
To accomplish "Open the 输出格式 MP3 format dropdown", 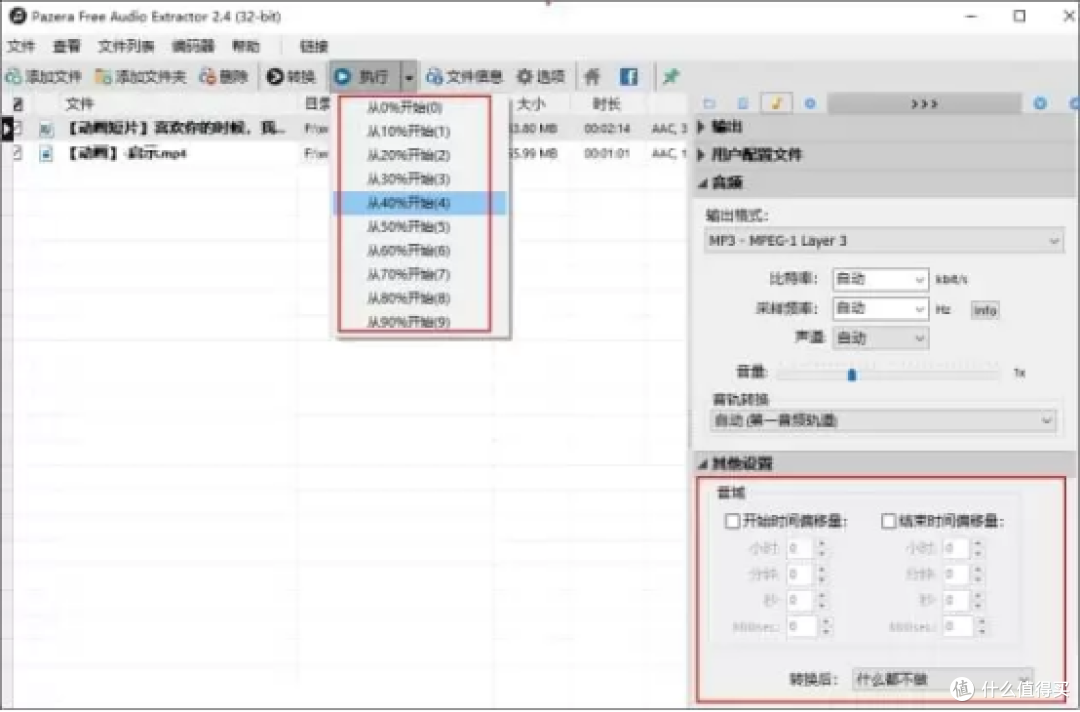I will click(883, 241).
